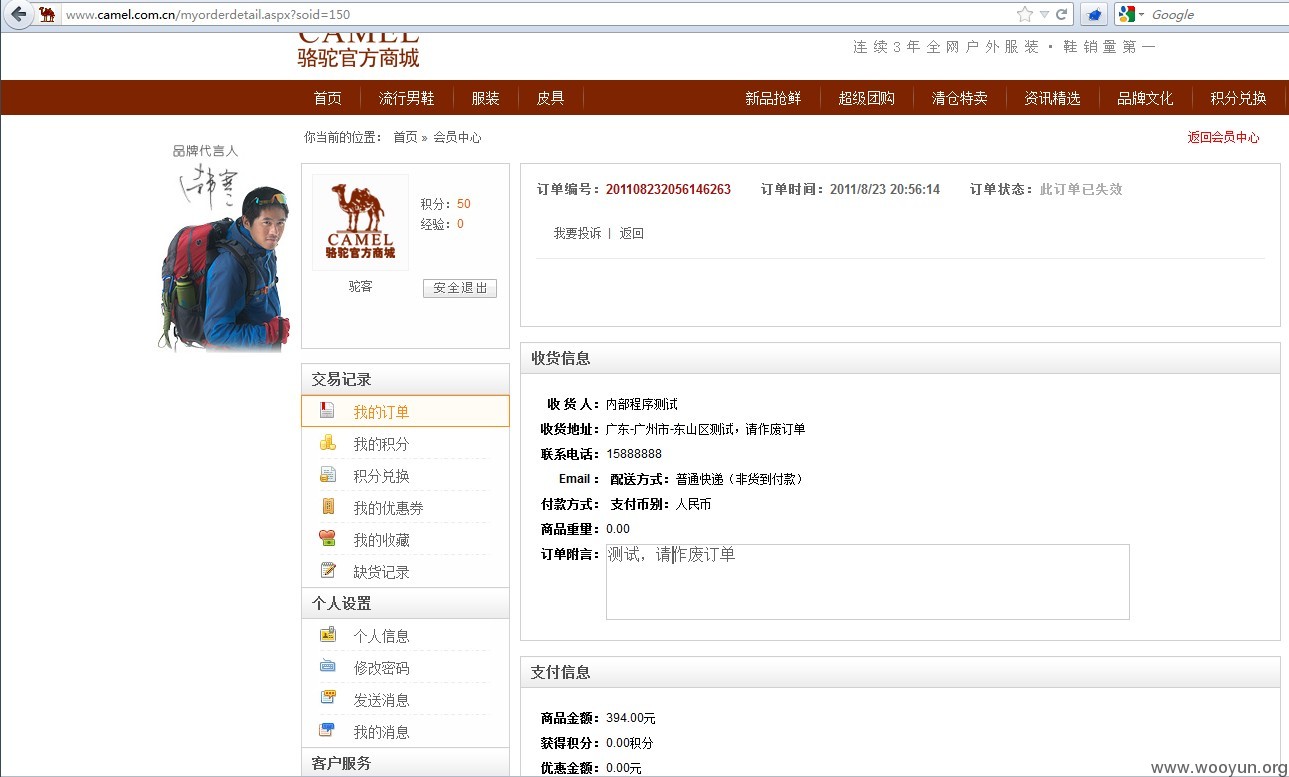Open the URL history dropdown arrow
1289x777 pixels.
click(1044, 15)
